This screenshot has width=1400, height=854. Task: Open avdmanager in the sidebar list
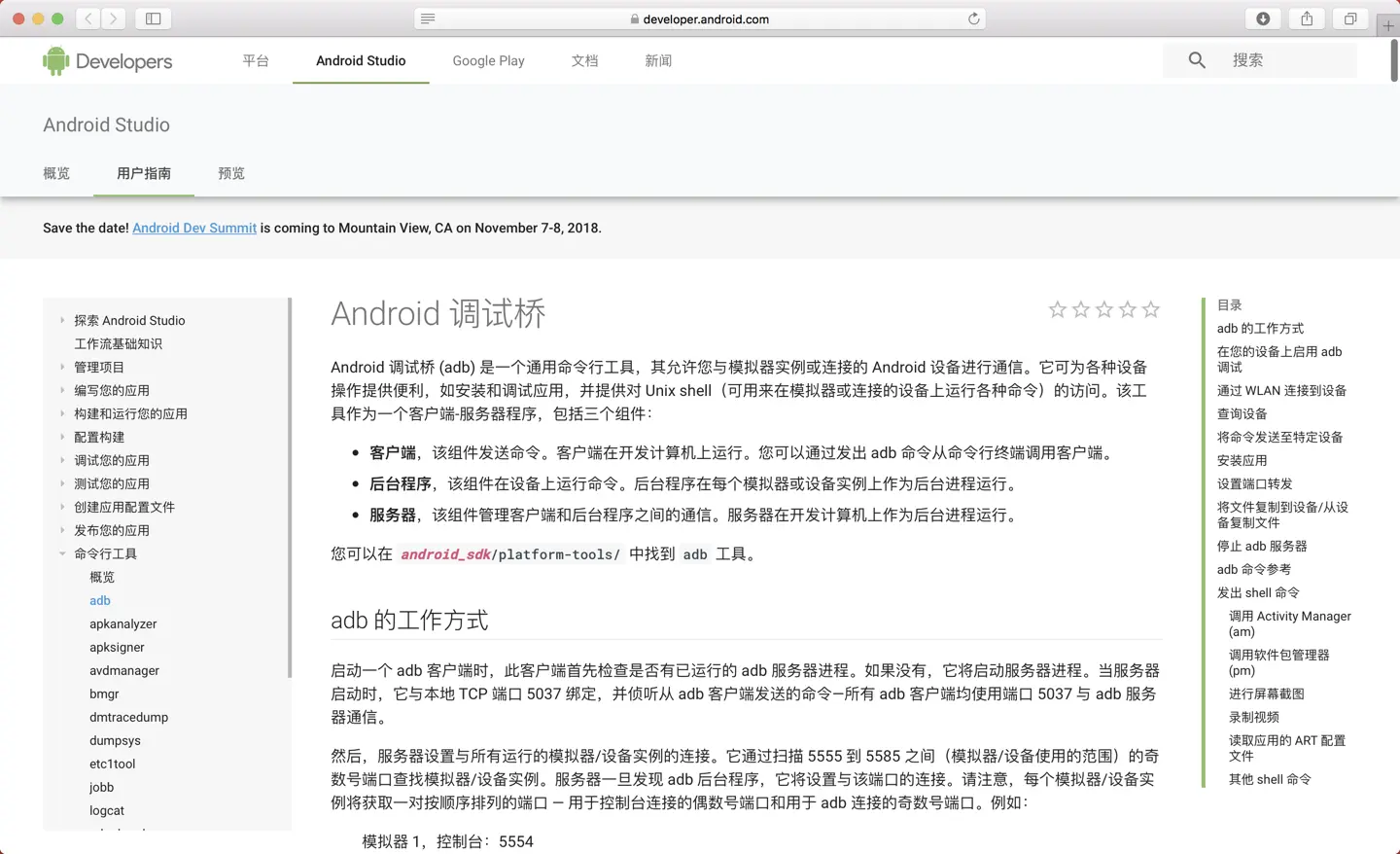pyautogui.click(x=124, y=670)
